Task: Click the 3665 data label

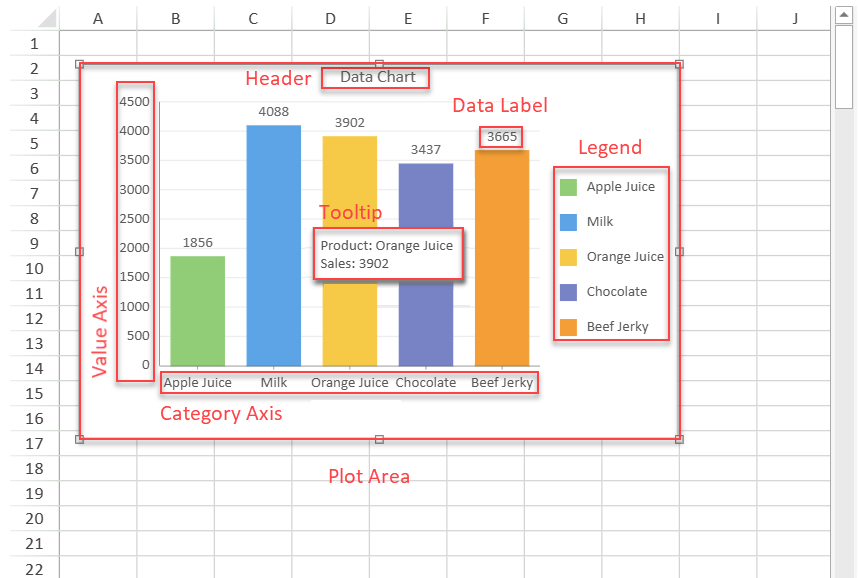Action: tap(502, 137)
